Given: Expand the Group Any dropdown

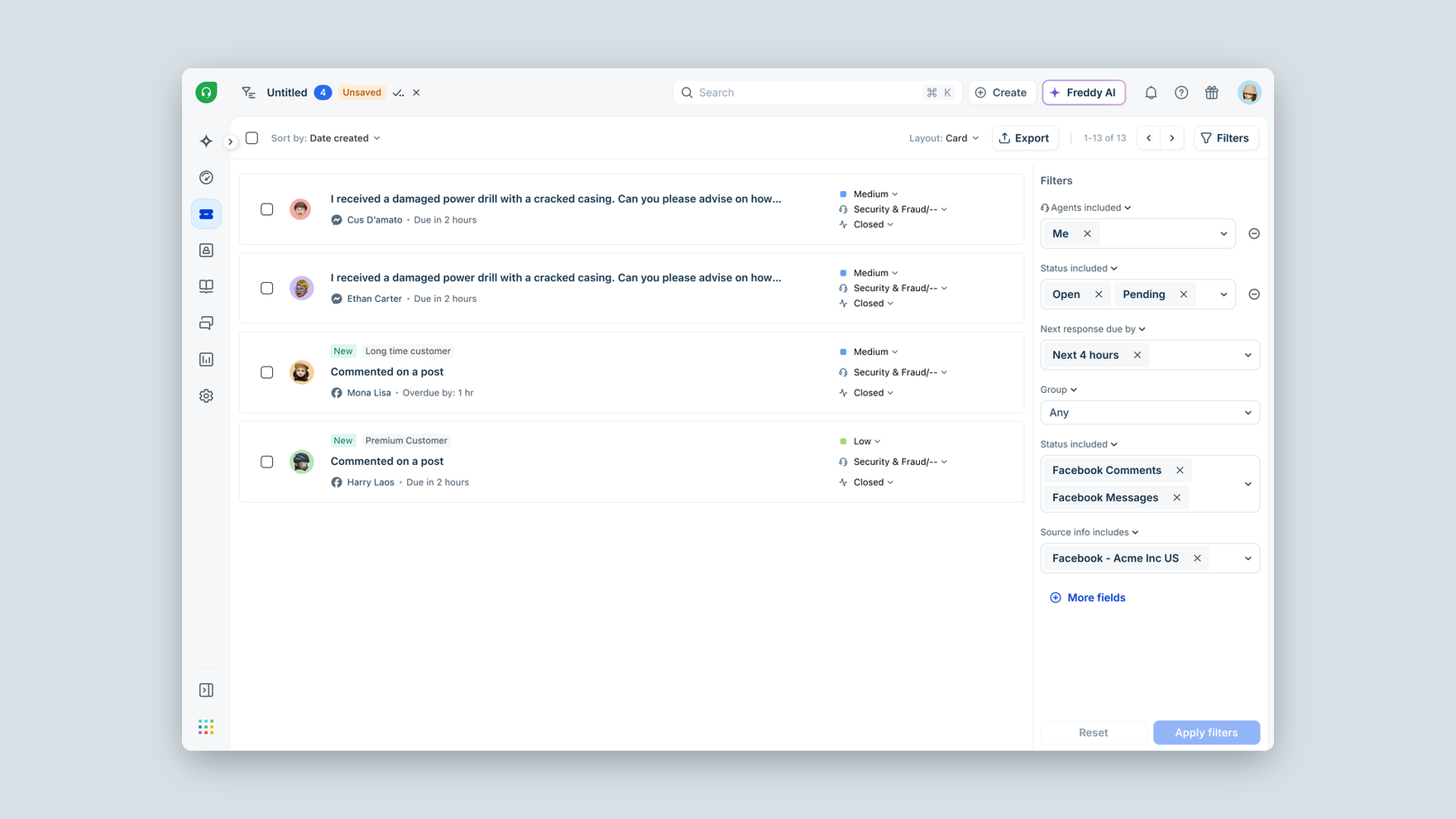Looking at the screenshot, I should click(1150, 413).
